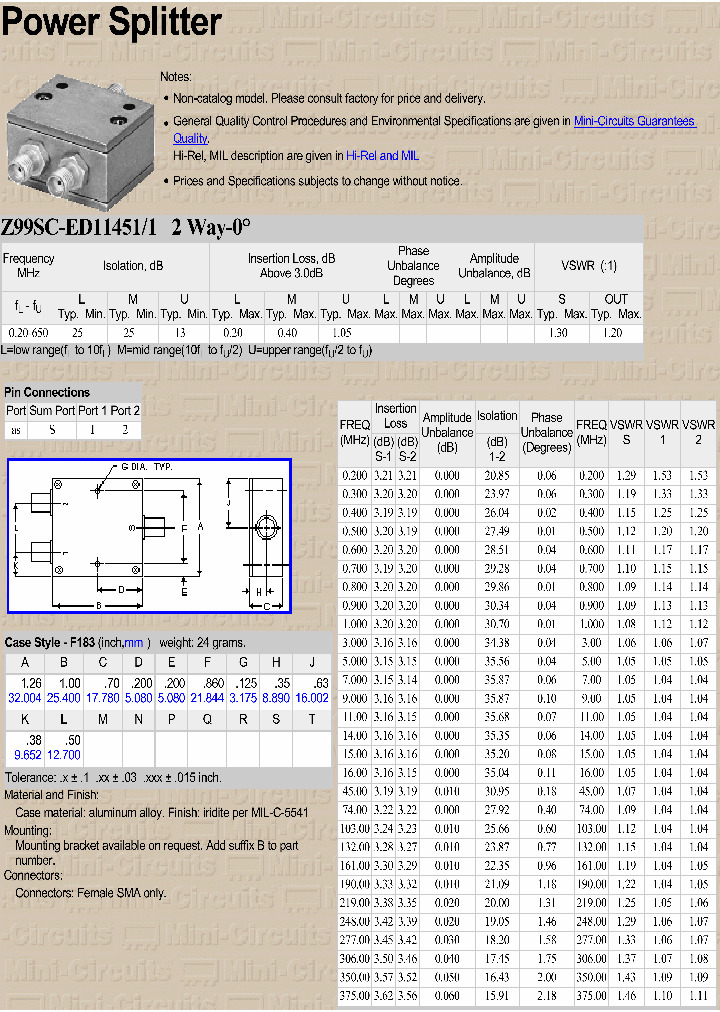Click the 12.700 dimension value under L
The height and width of the screenshot is (1012, 720).
click(x=63, y=755)
